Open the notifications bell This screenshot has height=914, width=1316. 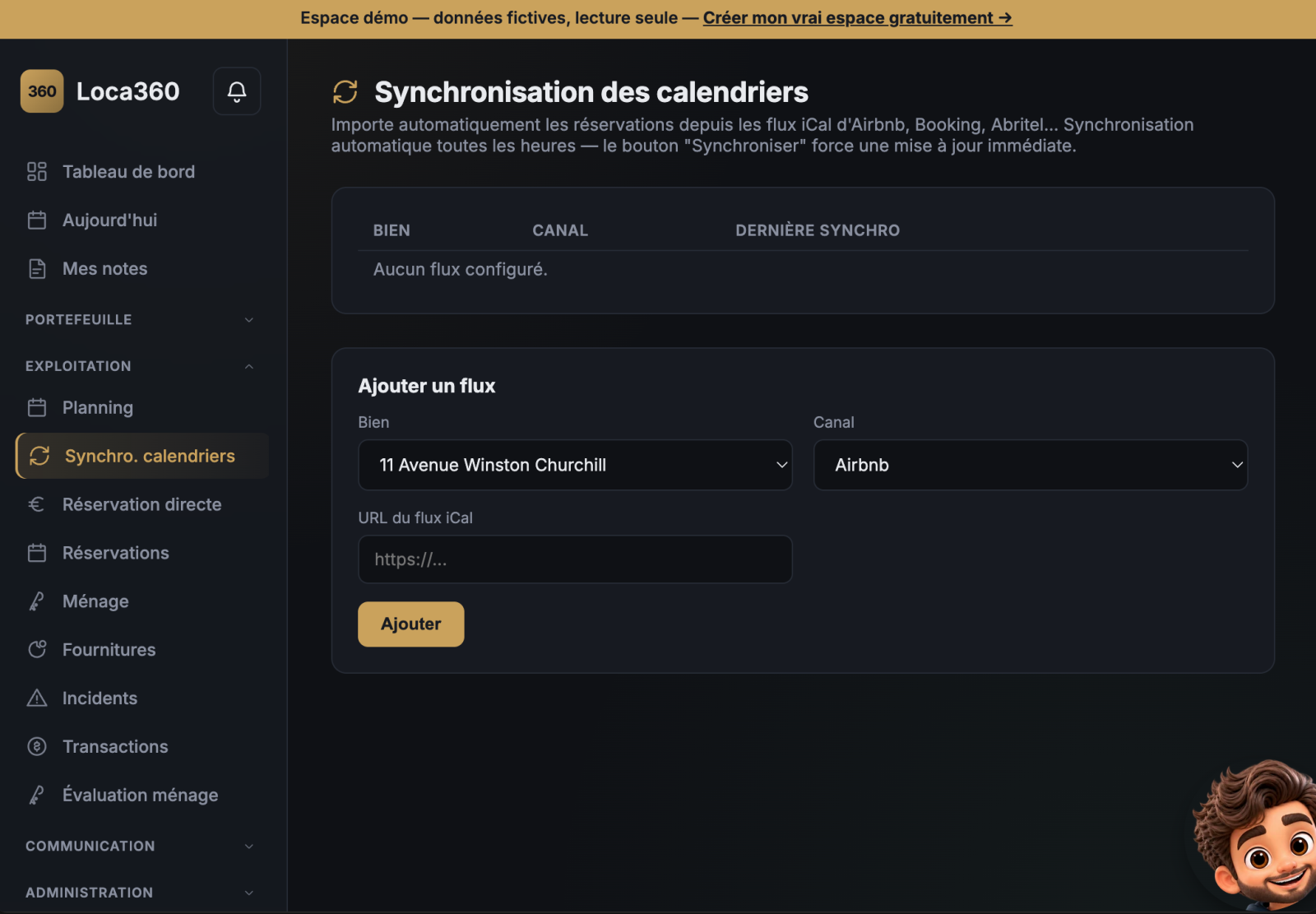(237, 91)
